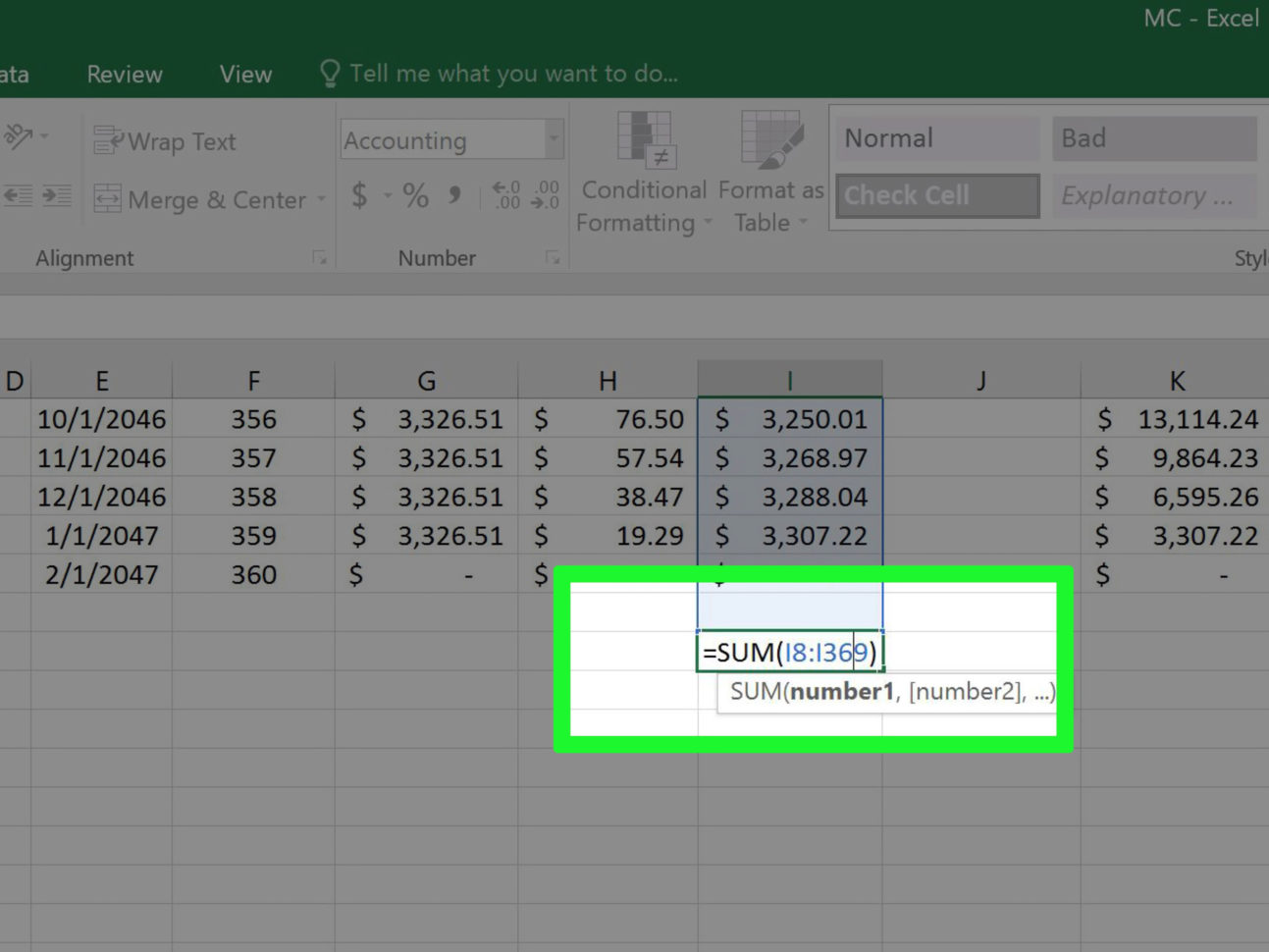
Task: Apply the Bad cell style
Action: click(1153, 137)
